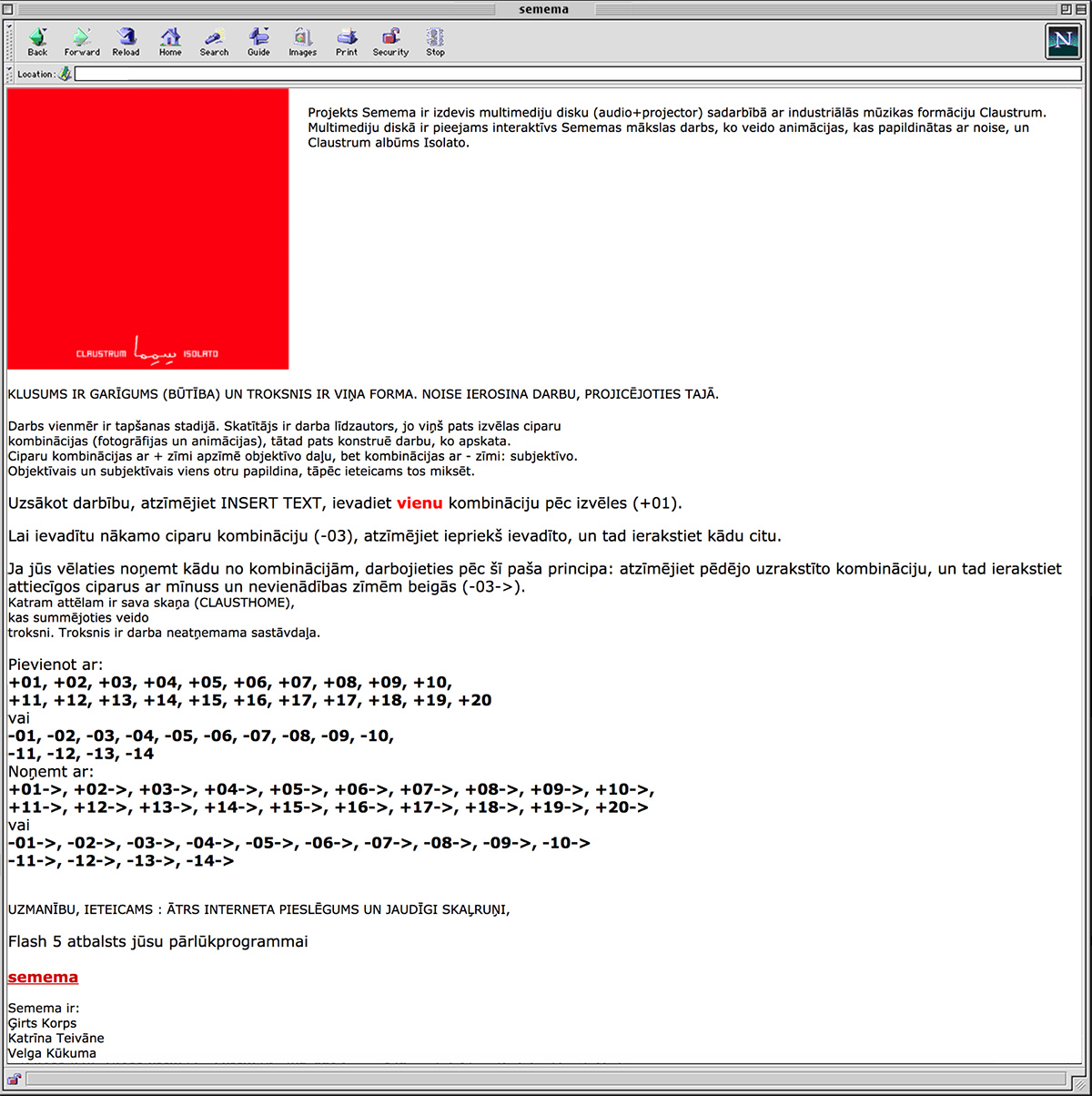1092x1096 pixels.
Task: Click the Netscape N logo icon
Action: coord(1063,41)
